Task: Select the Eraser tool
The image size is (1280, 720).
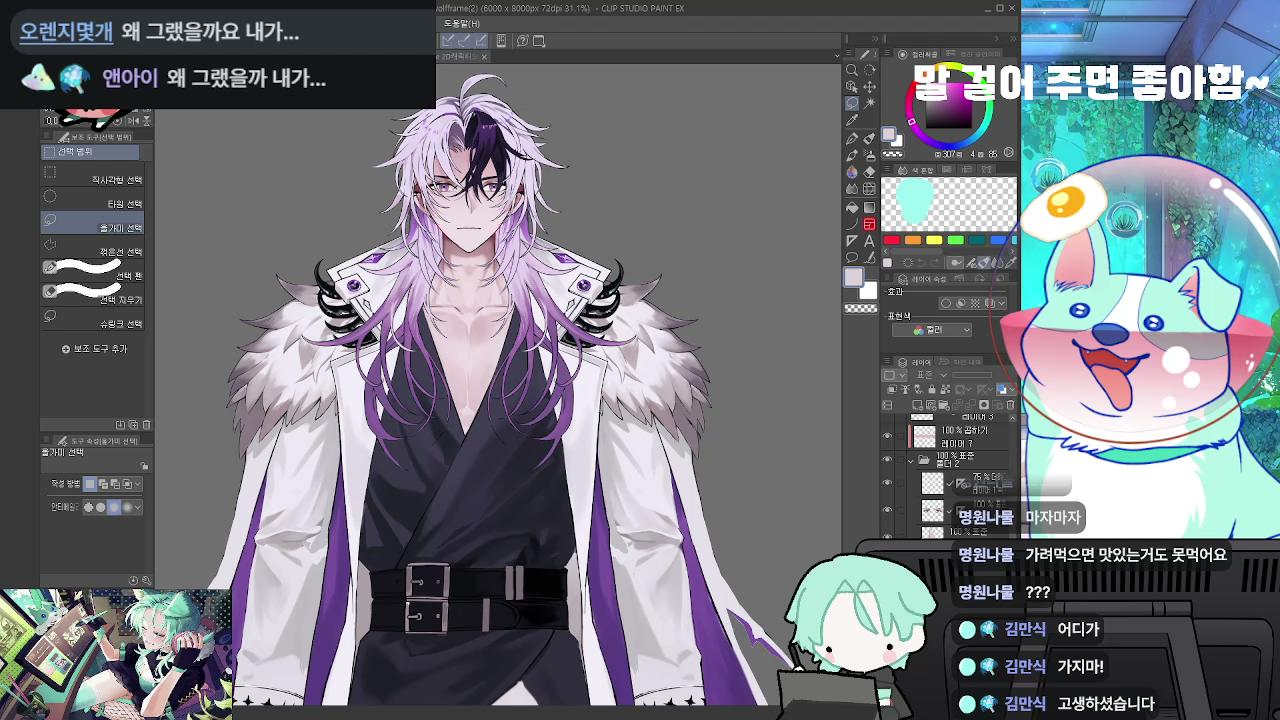Action: click(869, 172)
